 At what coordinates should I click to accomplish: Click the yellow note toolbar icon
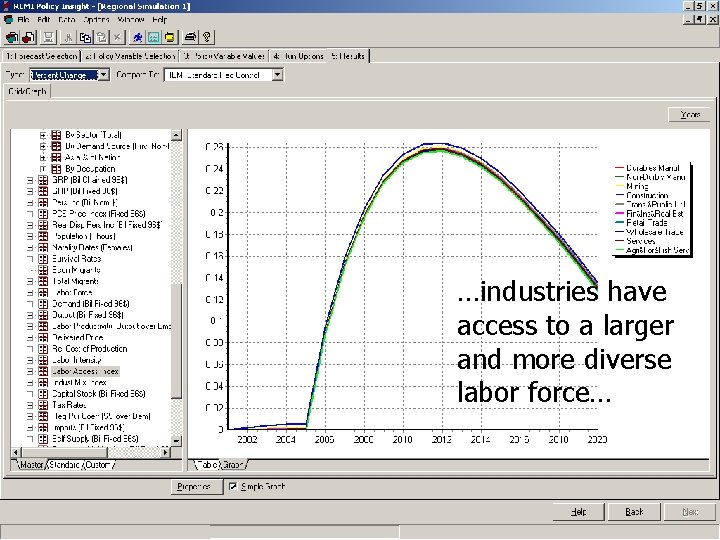point(170,37)
